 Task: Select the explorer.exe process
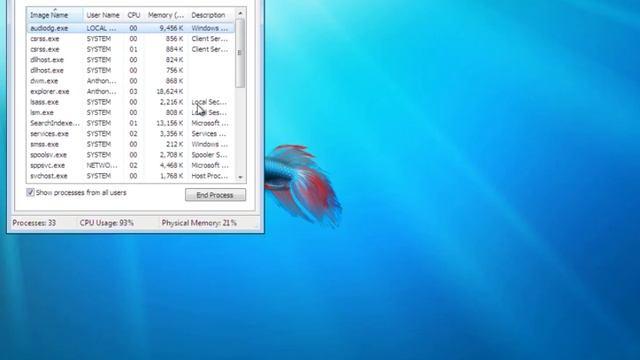point(131,92)
